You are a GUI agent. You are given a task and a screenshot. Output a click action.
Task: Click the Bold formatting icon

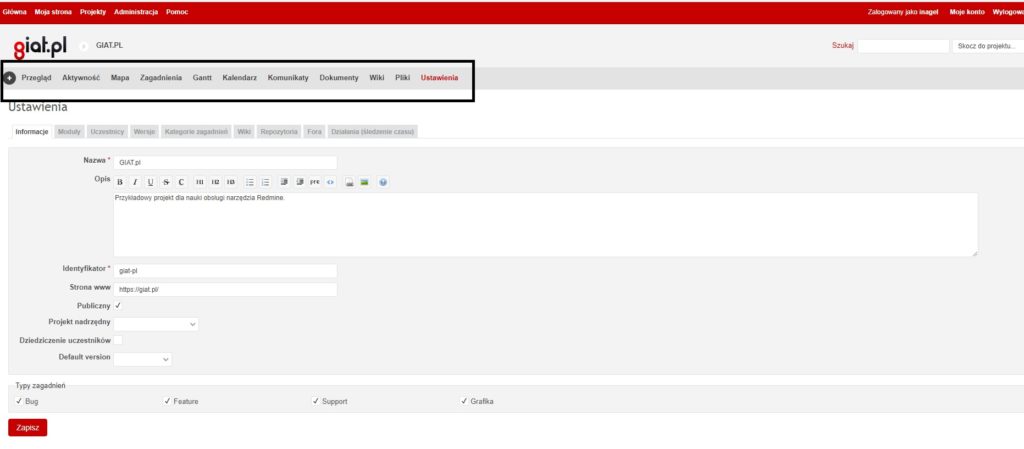coord(120,182)
